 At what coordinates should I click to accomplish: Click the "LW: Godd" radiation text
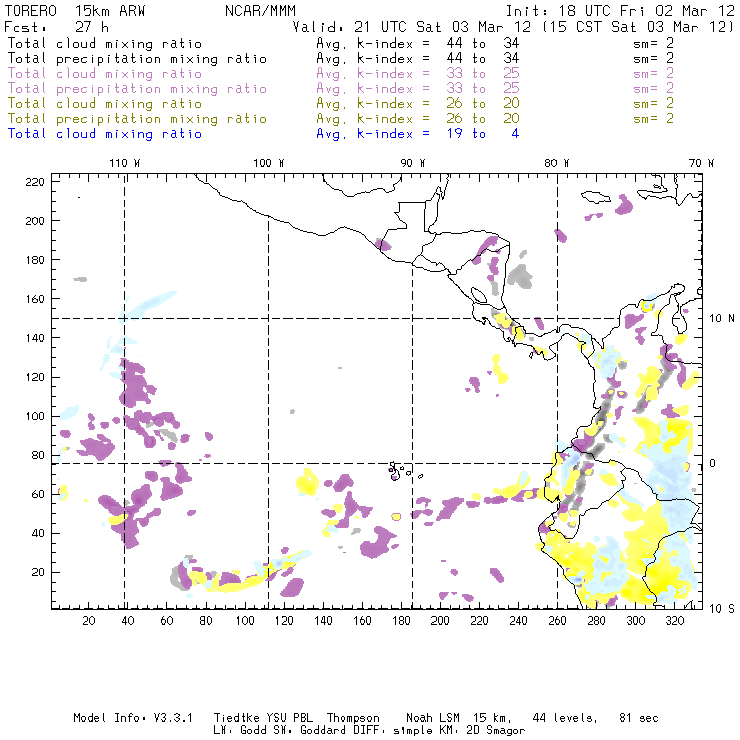pyautogui.click(x=240, y=731)
